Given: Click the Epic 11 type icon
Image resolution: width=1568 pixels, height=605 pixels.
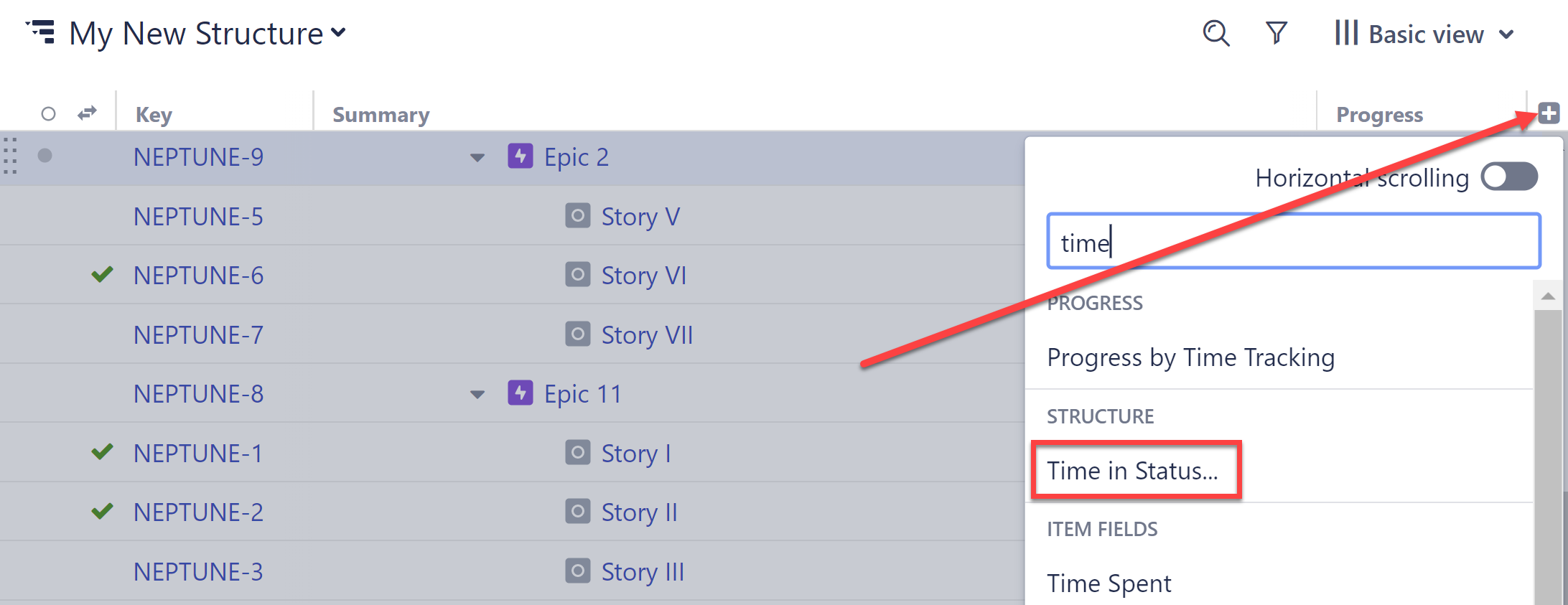Looking at the screenshot, I should pos(520,393).
